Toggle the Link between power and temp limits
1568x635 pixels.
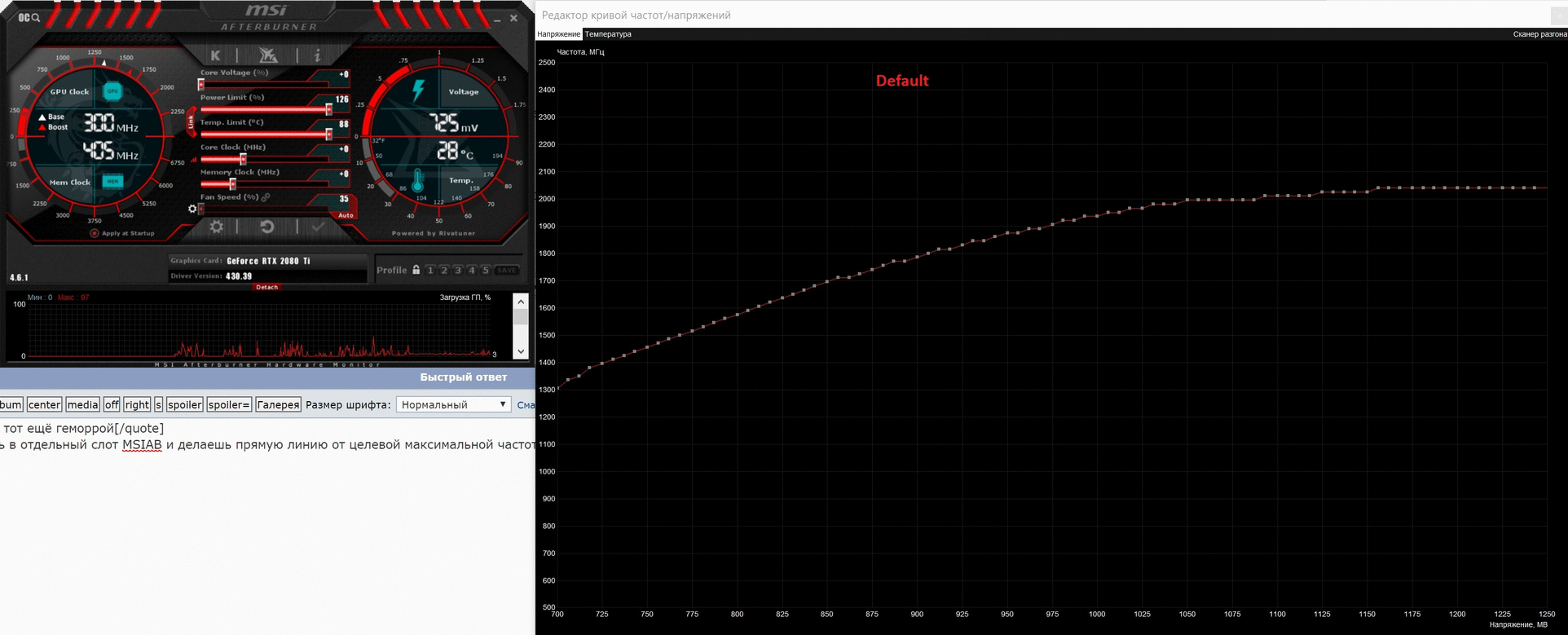click(192, 122)
